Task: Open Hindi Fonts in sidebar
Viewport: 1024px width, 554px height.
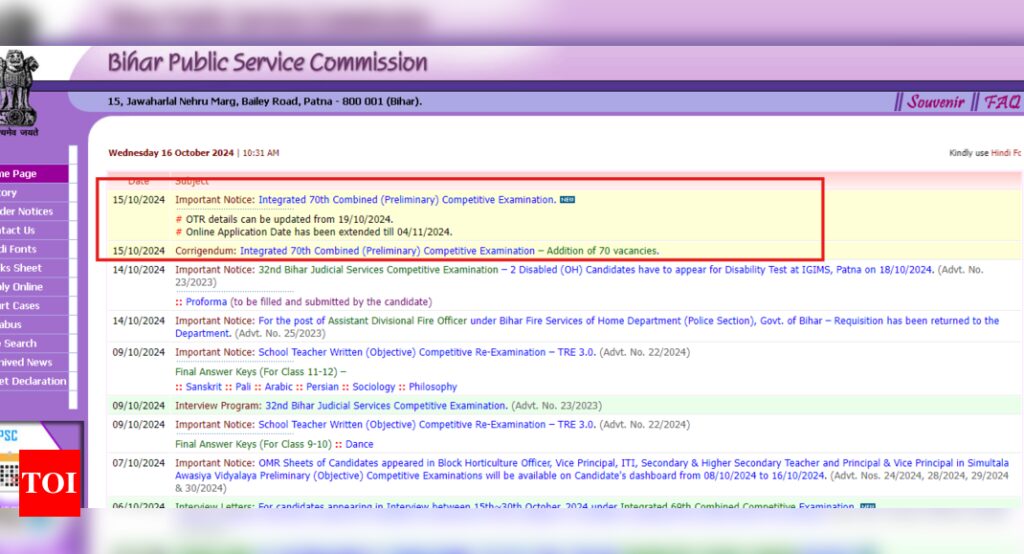Action: [x=34, y=250]
